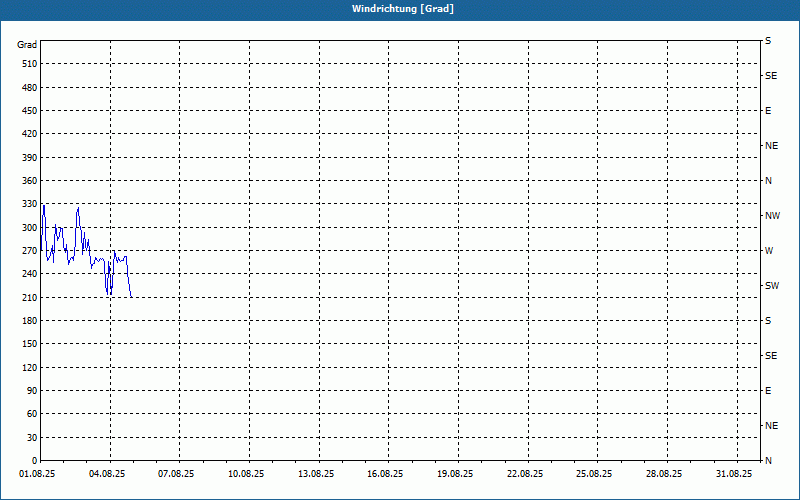Click the 'Grad' y-axis unit label
Viewport: 800px width, 500px height.
(27, 45)
